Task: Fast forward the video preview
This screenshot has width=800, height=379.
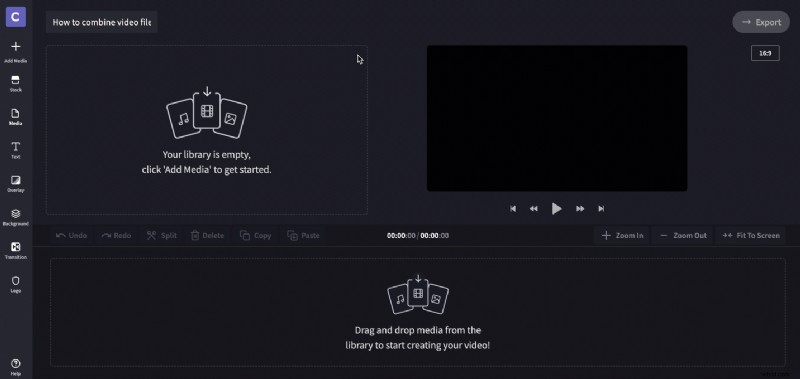Action: tap(580, 209)
